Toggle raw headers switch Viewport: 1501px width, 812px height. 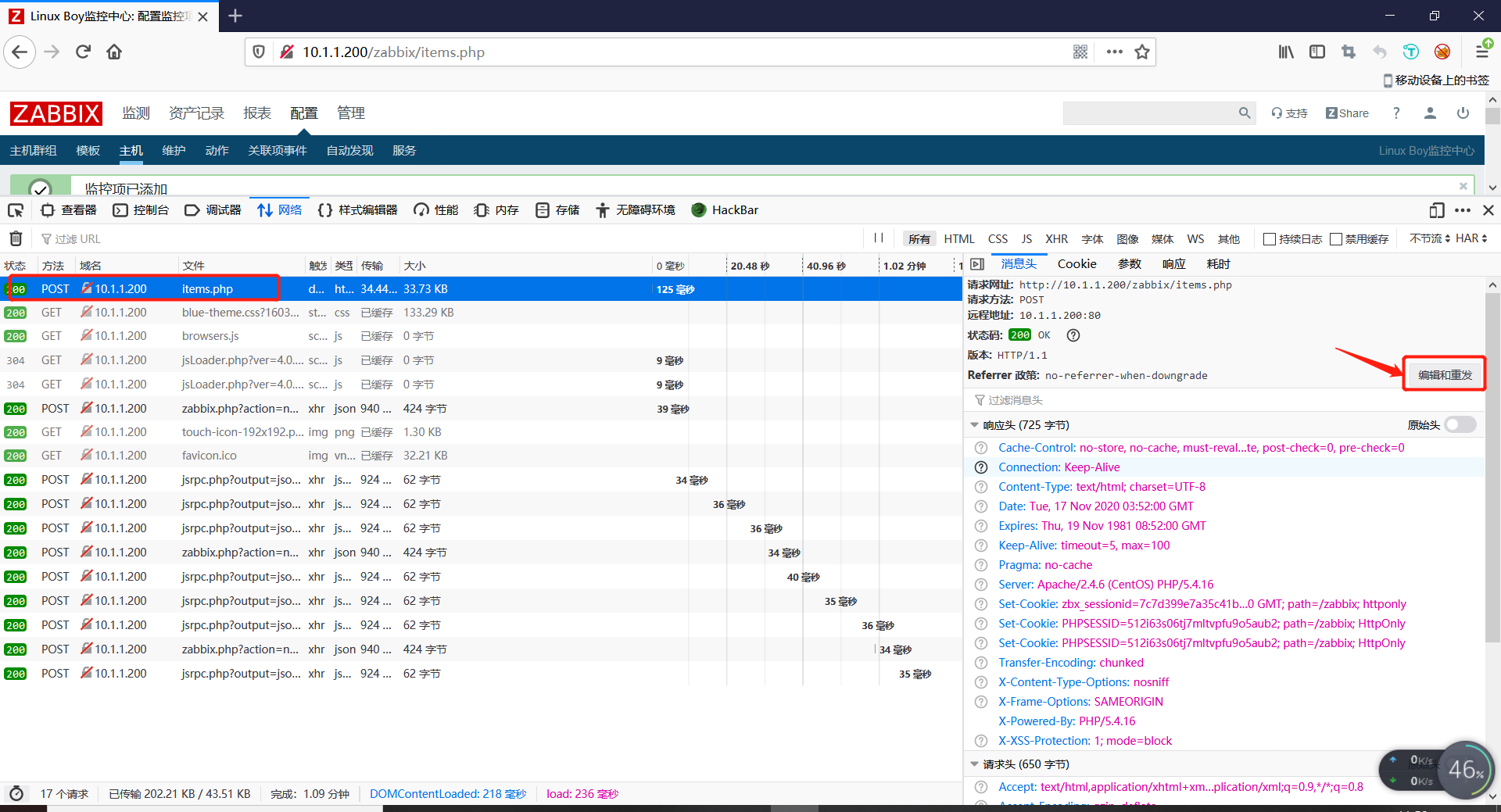coord(1460,425)
